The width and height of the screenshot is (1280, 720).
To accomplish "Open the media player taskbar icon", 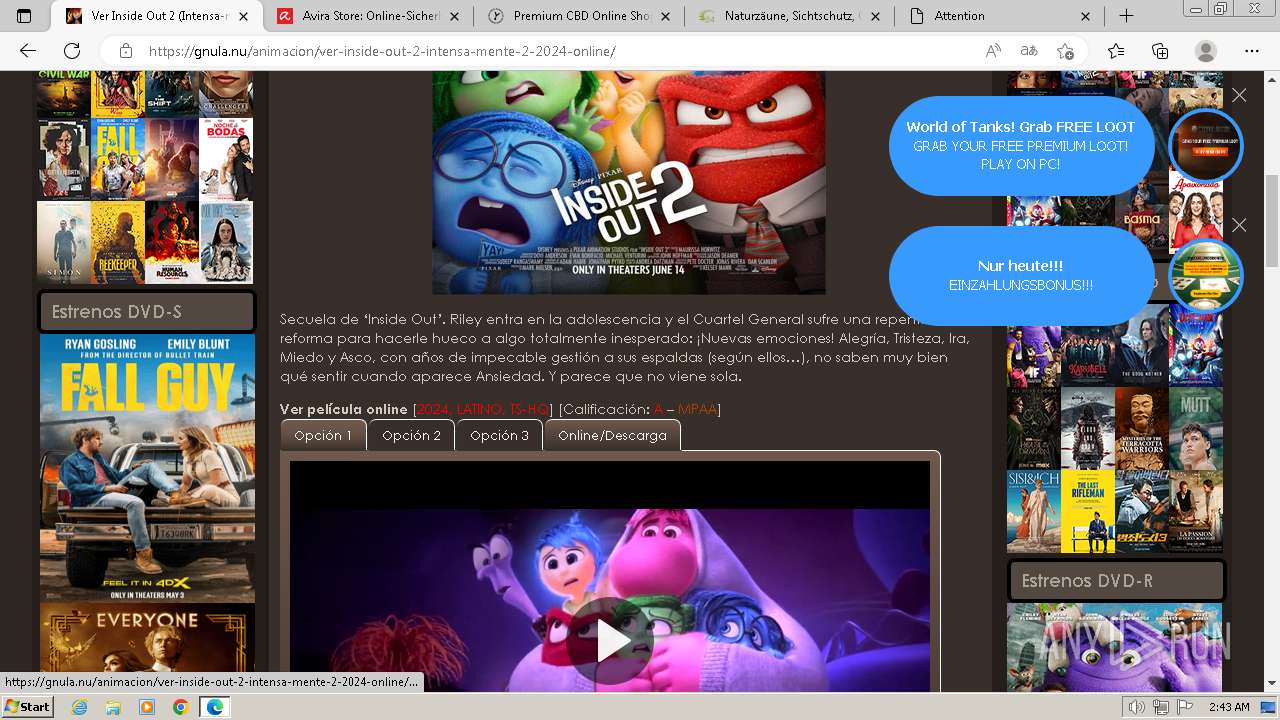I will point(147,707).
